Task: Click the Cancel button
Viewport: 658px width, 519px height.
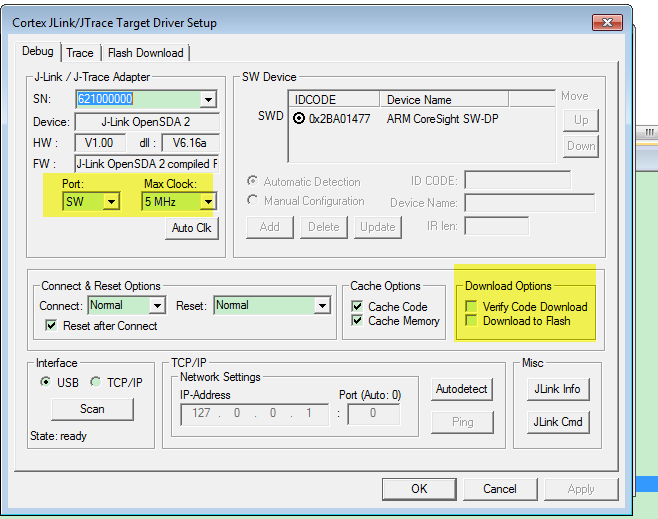Action: (x=500, y=489)
